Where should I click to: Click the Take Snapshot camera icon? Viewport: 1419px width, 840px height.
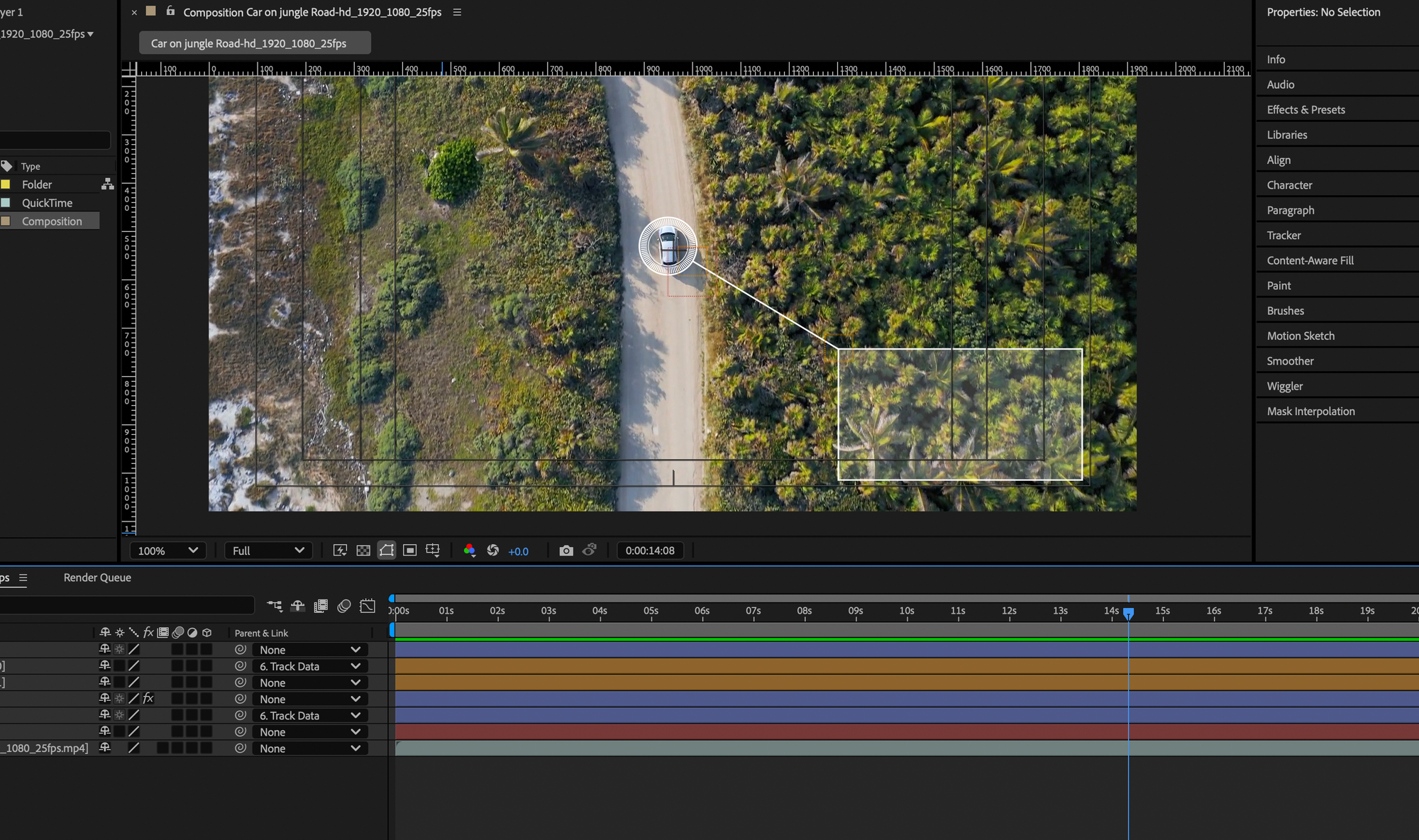pyautogui.click(x=565, y=551)
